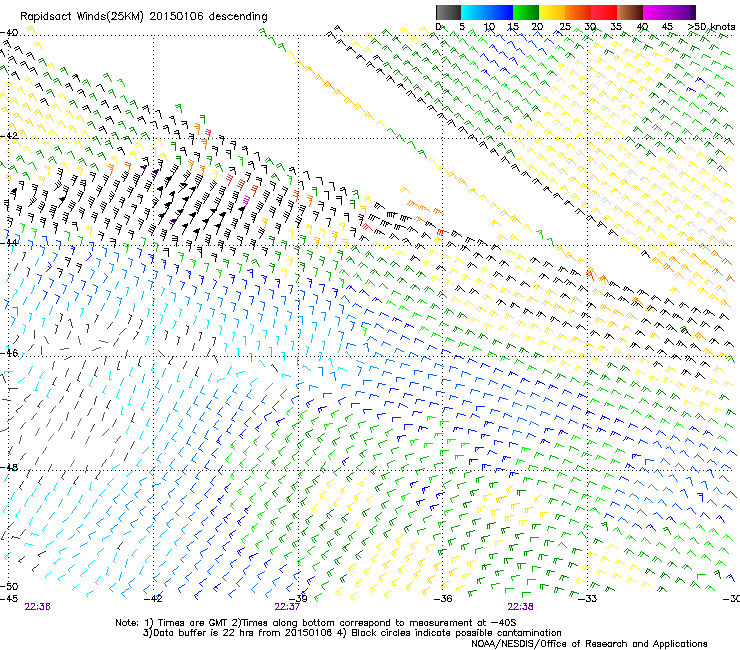Click the '>50 knots' legend label
The height and width of the screenshot is (650, 740).
[711, 27]
